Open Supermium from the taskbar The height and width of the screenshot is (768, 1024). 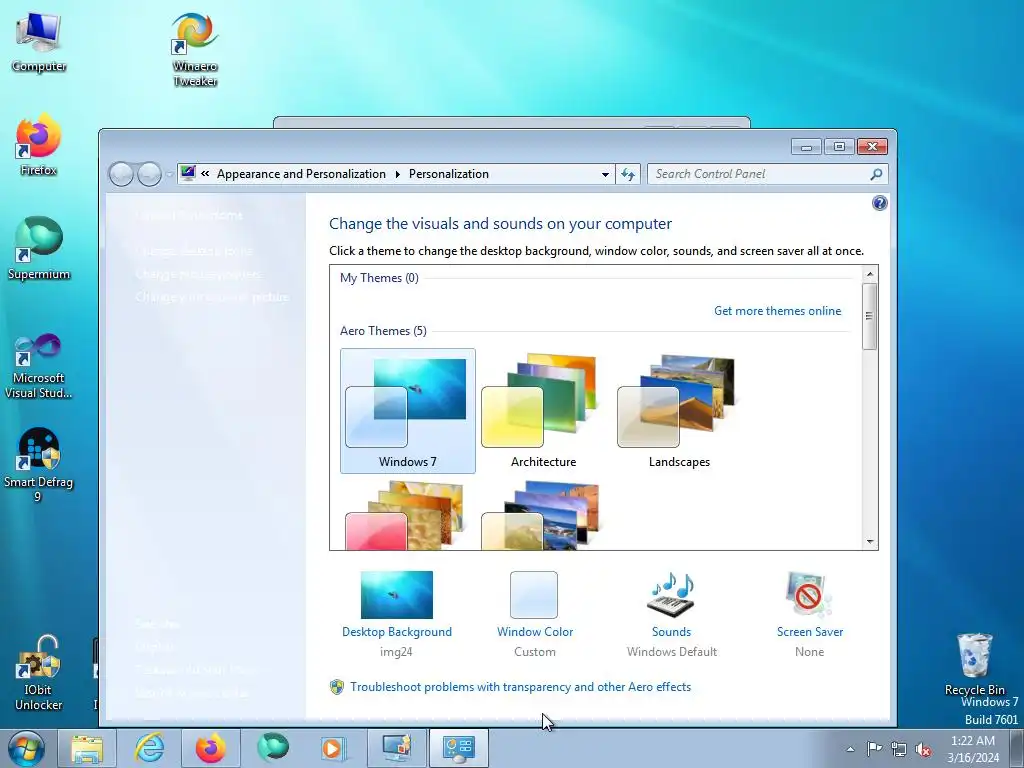(x=273, y=748)
